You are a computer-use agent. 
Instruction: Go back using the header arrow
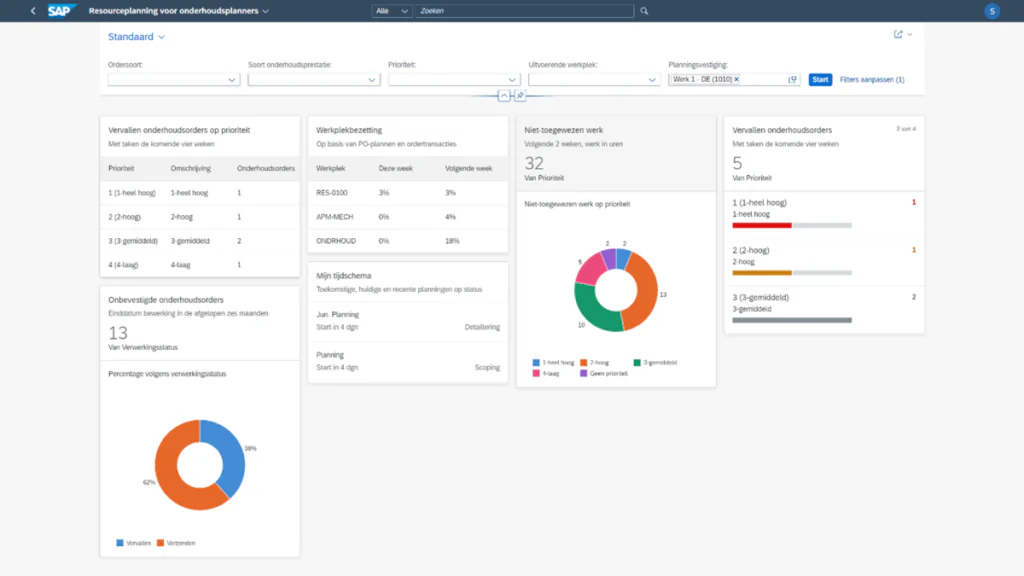[x=33, y=10]
